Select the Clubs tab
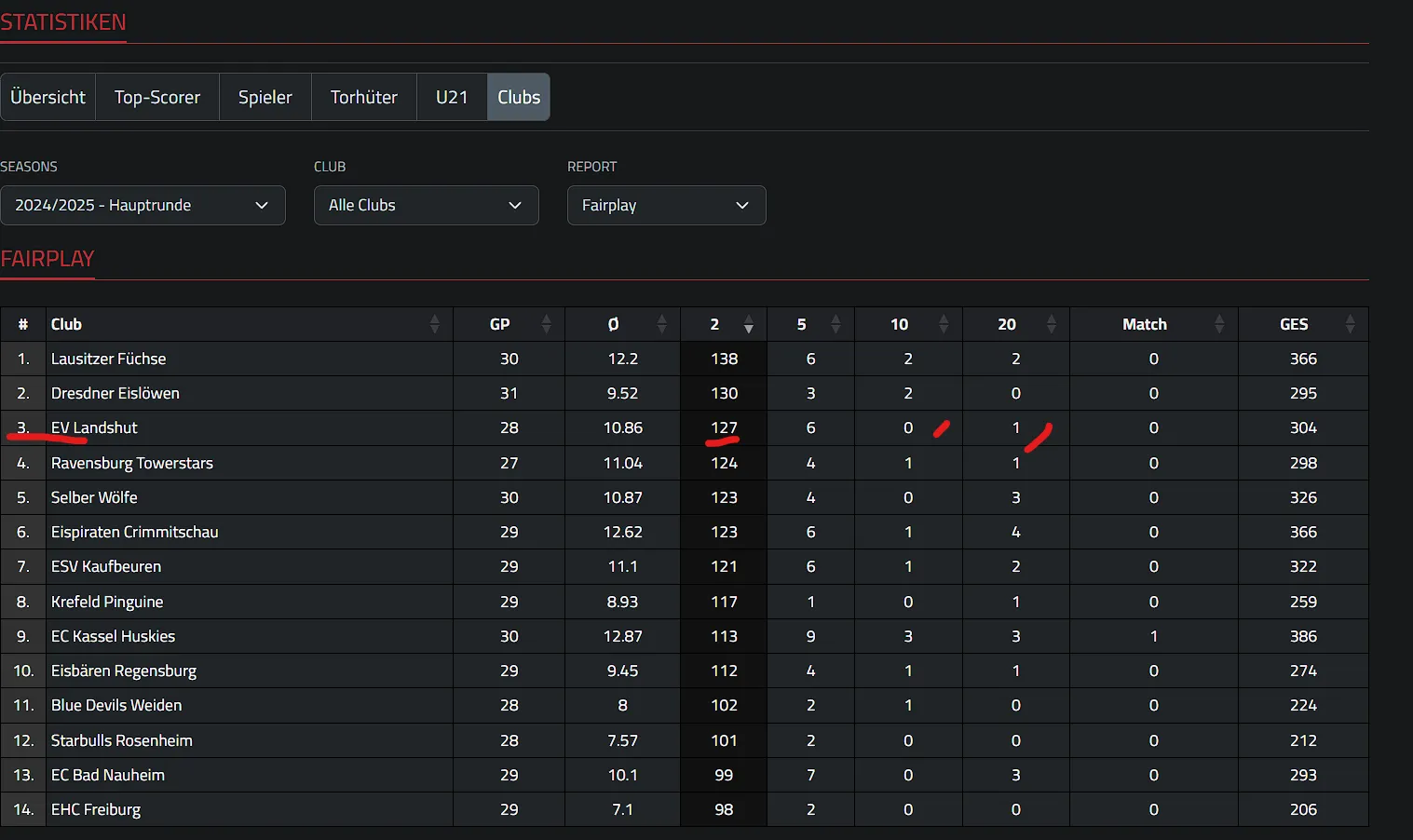The image size is (1413, 840). click(x=519, y=97)
